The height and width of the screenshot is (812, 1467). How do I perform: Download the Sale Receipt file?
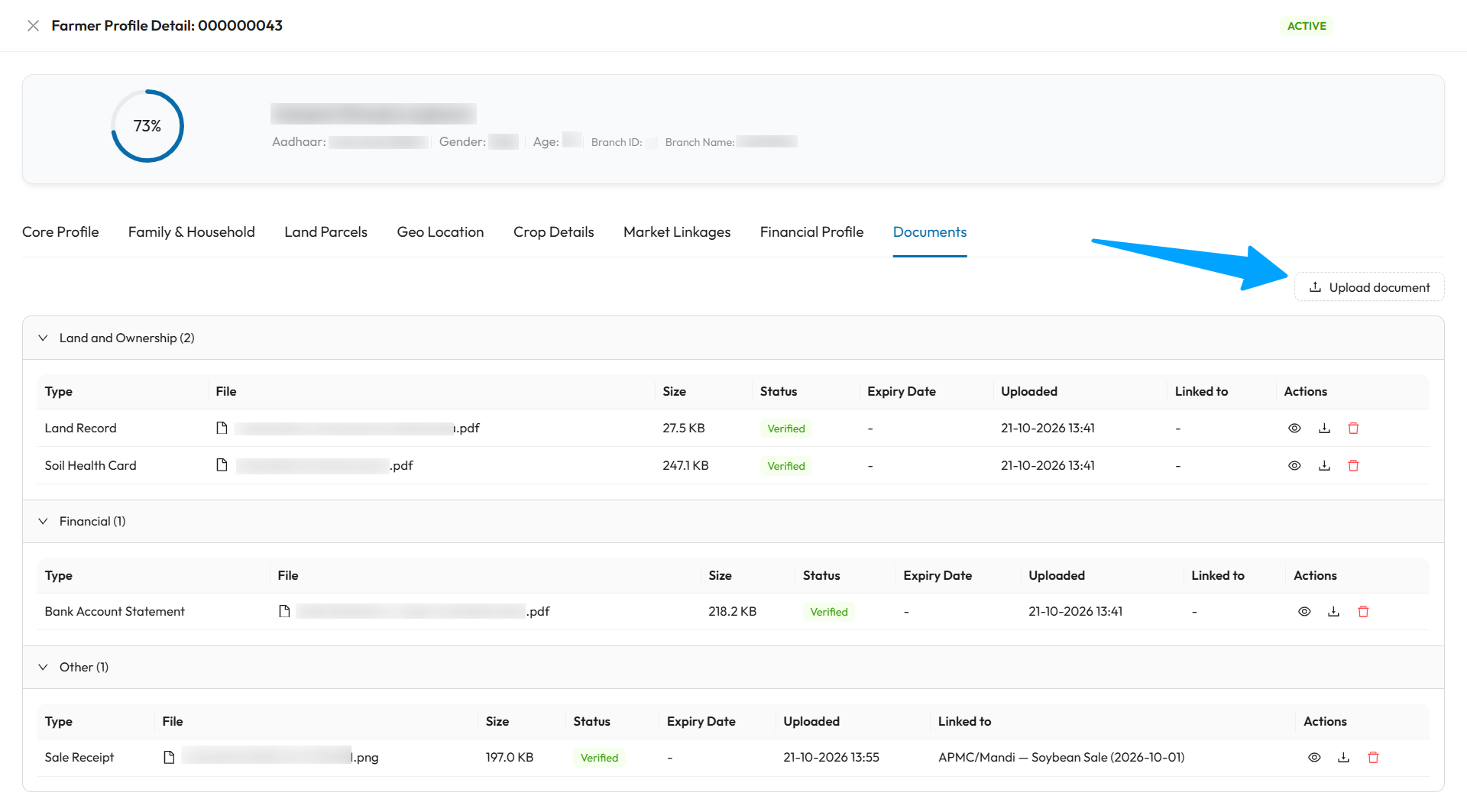tap(1343, 758)
